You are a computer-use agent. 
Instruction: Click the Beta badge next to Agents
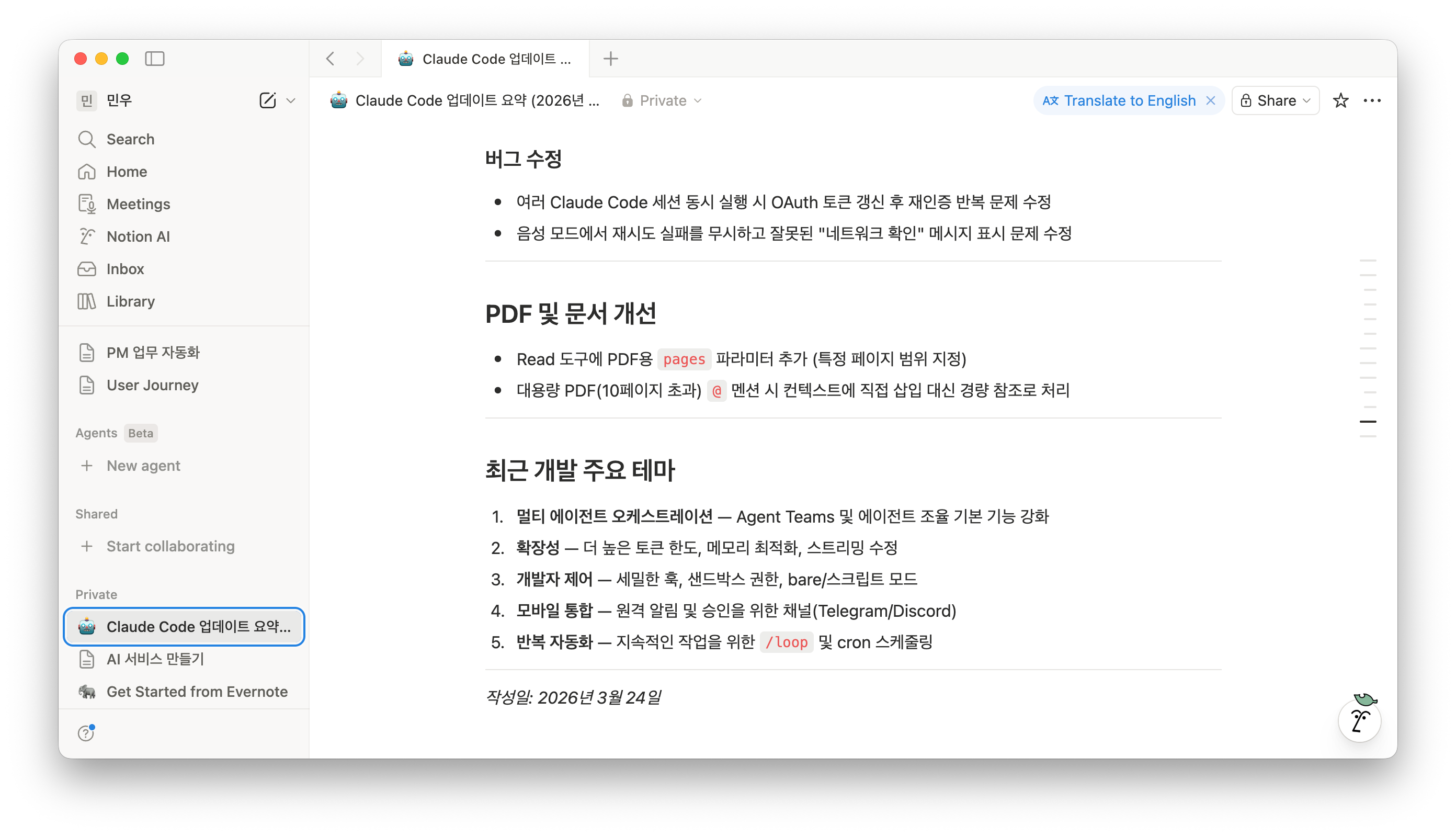[x=141, y=433]
